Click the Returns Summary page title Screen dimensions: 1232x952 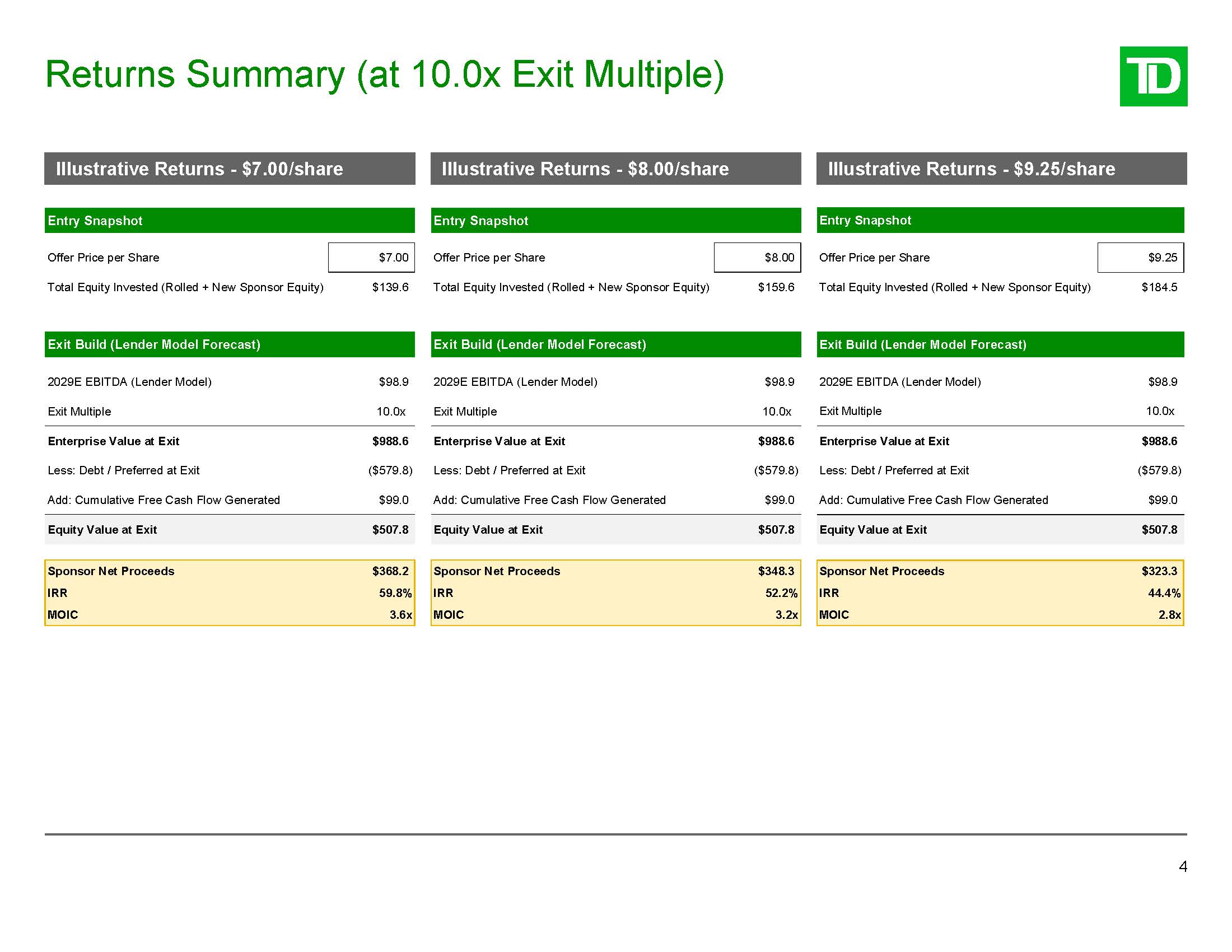384,74
